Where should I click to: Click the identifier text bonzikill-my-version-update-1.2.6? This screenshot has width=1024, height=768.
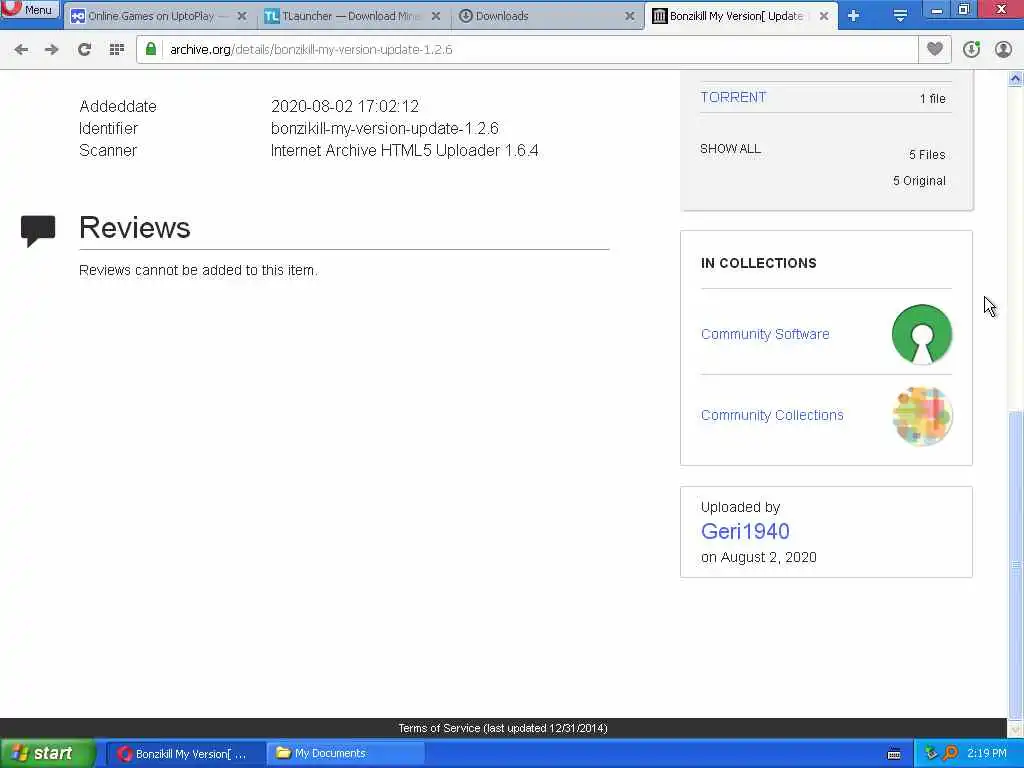click(385, 129)
